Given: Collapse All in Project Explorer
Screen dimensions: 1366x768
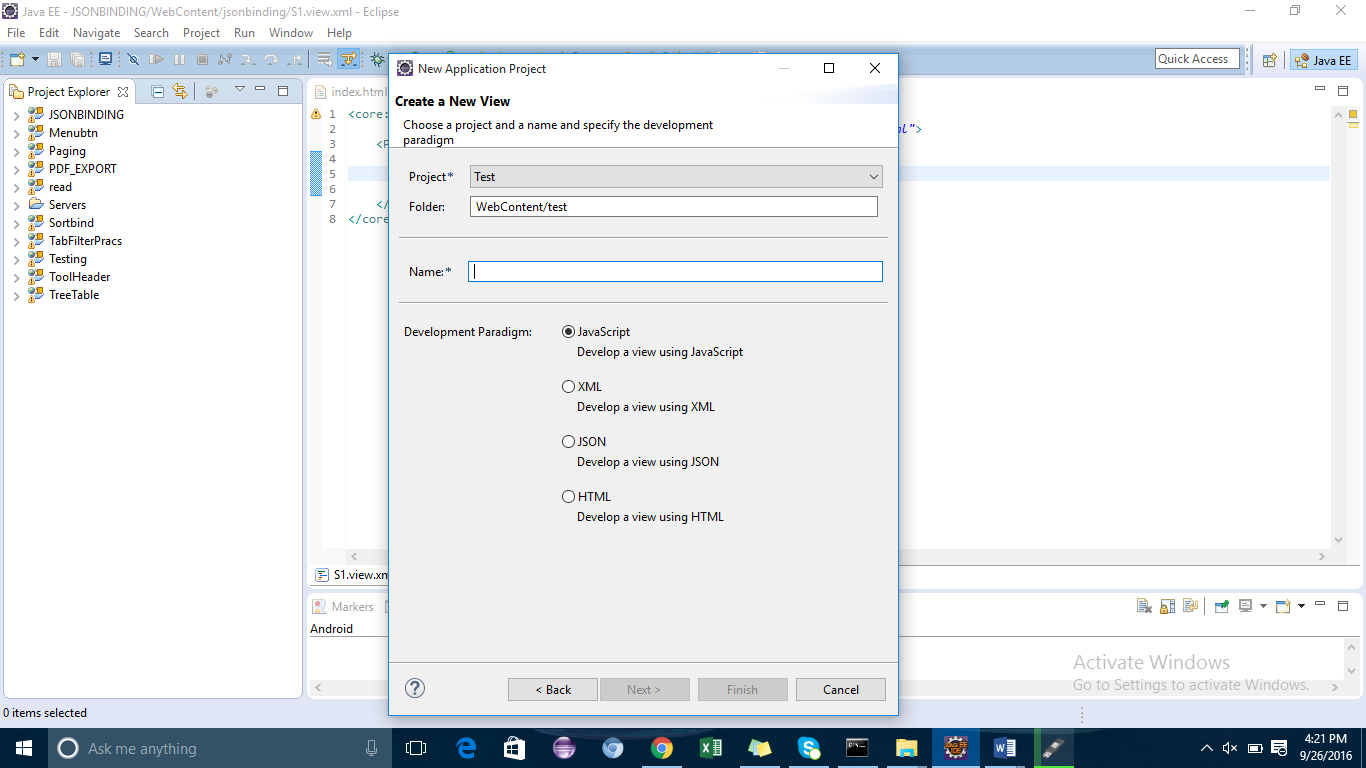Looking at the screenshot, I should 158,91.
